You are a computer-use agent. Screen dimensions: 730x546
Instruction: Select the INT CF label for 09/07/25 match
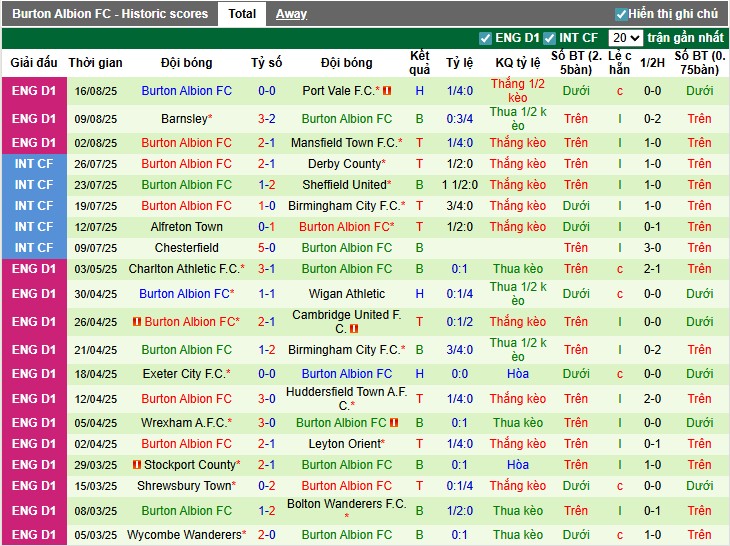[34, 248]
